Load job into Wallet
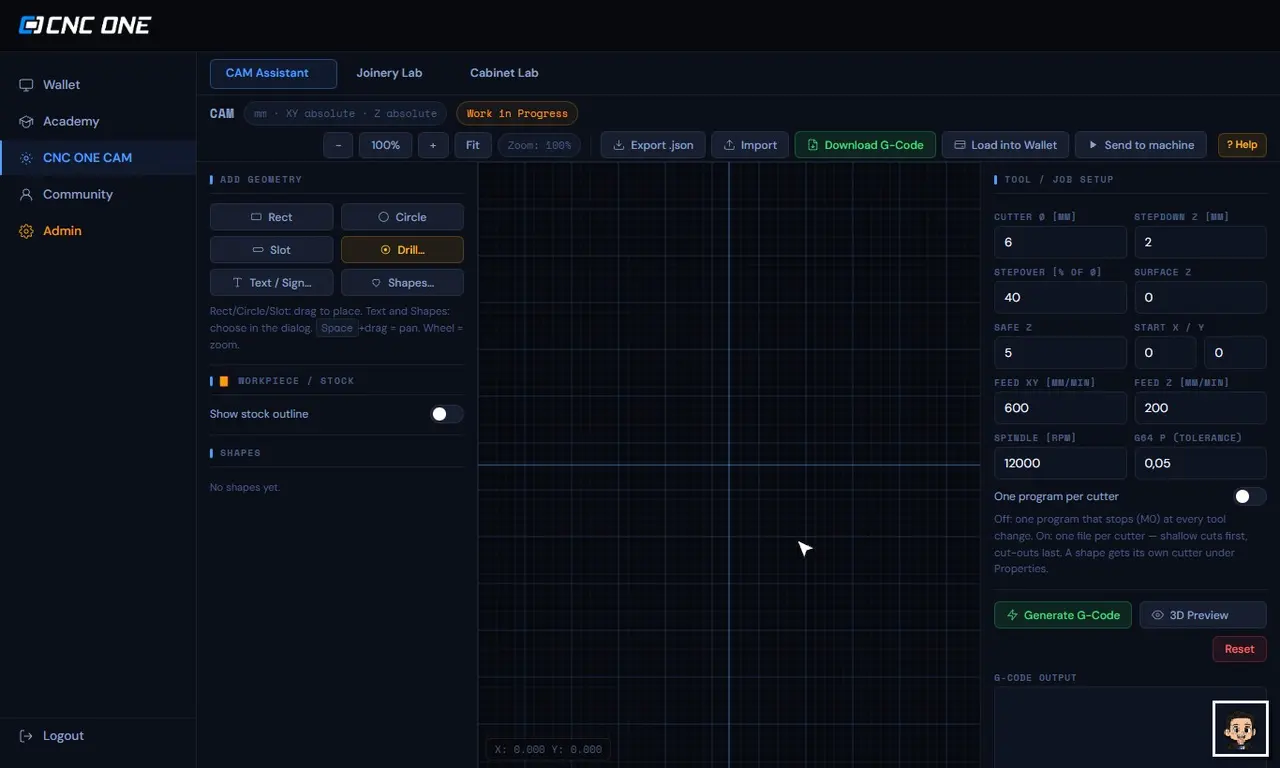The height and width of the screenshot is (768, 1280). (1005, 145)
